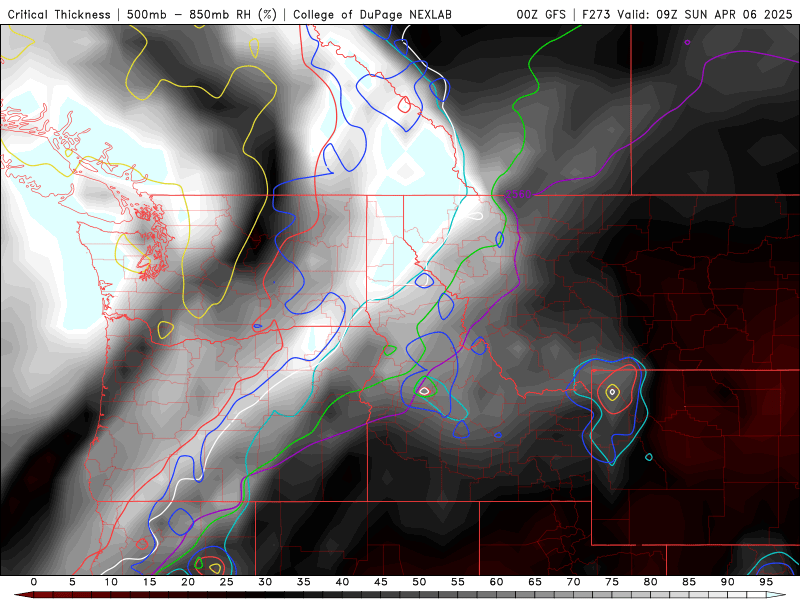This screenshot has width=800, height=600.
Task: Click the "20" label on the color scale
Action: tap(188, 582)
